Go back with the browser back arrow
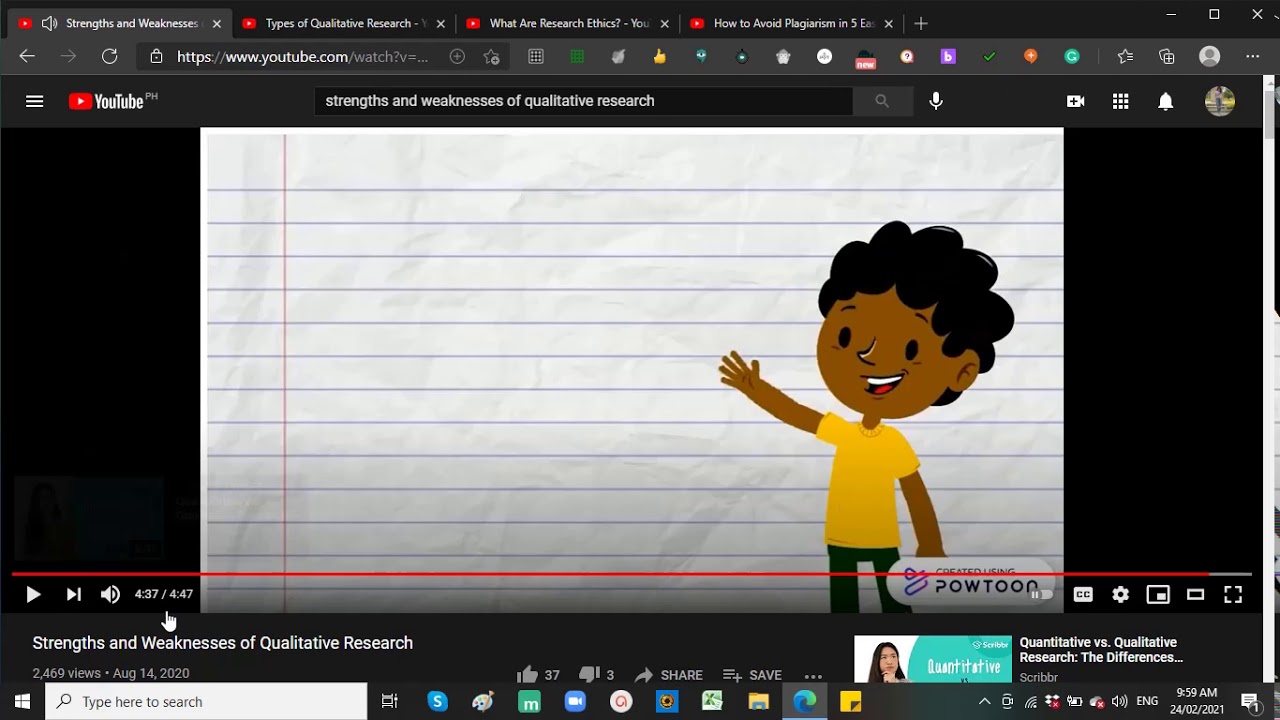 (x=27, y=57)
